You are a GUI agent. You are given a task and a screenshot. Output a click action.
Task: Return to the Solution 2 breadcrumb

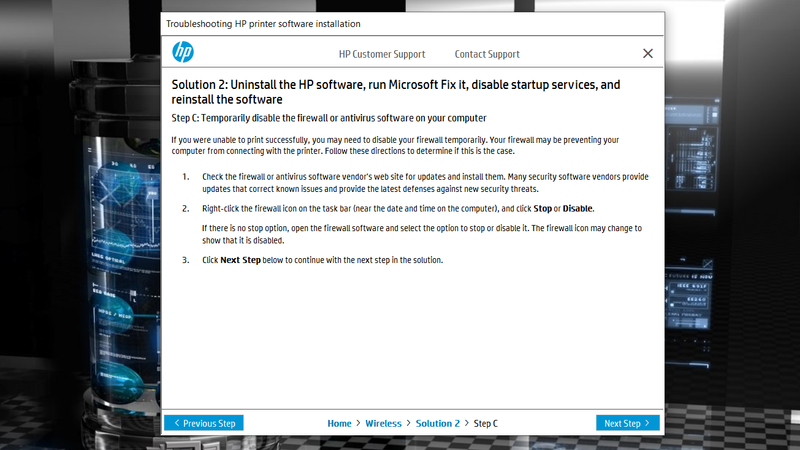point(438,423)
